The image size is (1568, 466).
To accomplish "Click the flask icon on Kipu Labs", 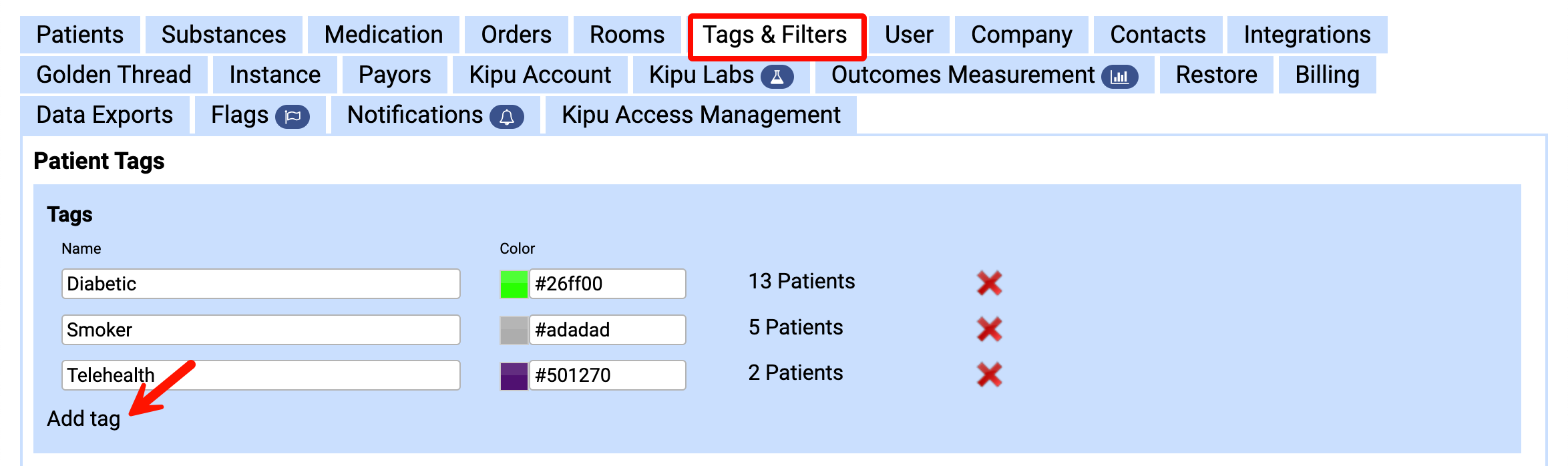I will tap(777, 77).
